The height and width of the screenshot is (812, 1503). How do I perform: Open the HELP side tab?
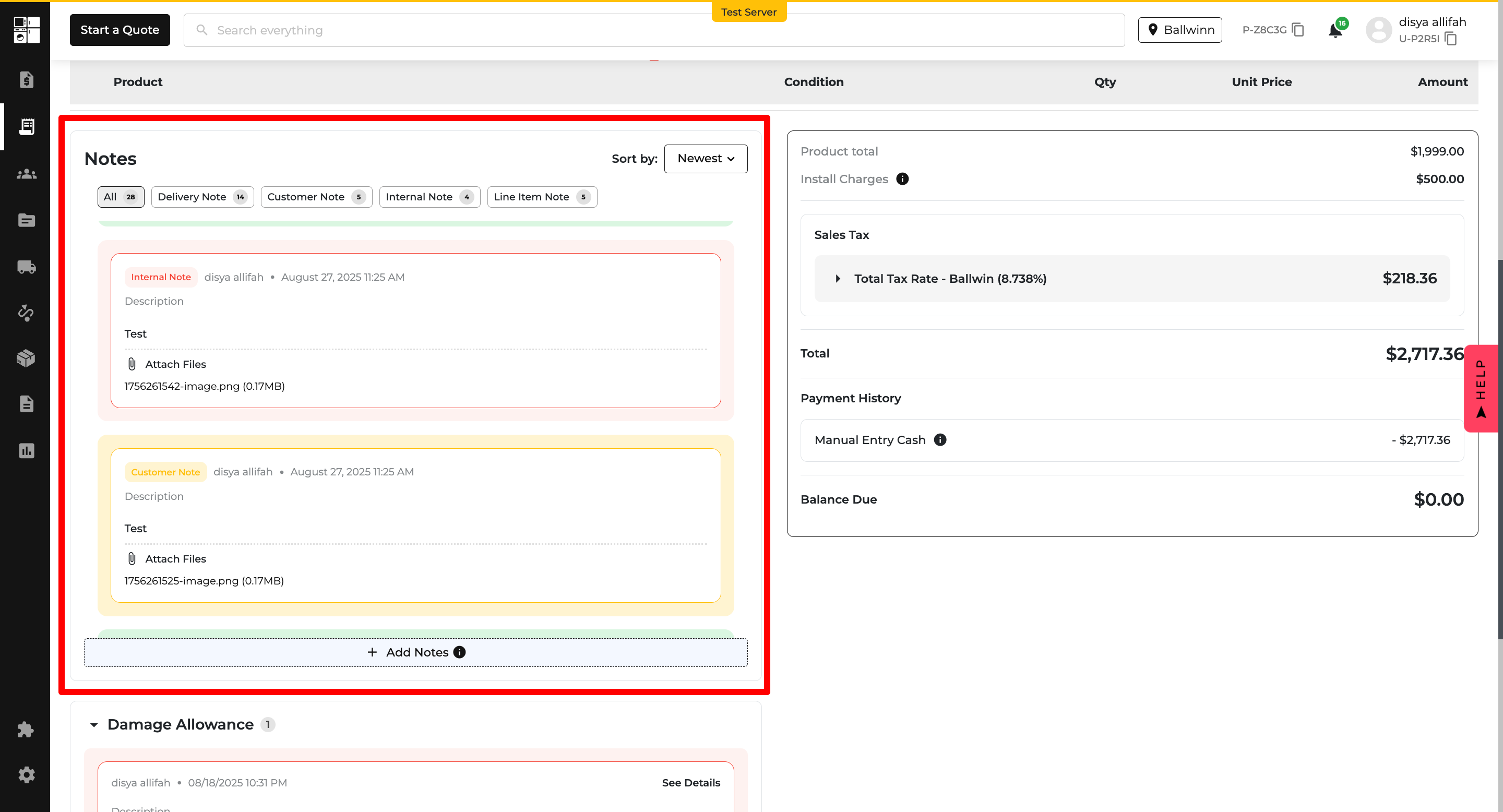1482,388
